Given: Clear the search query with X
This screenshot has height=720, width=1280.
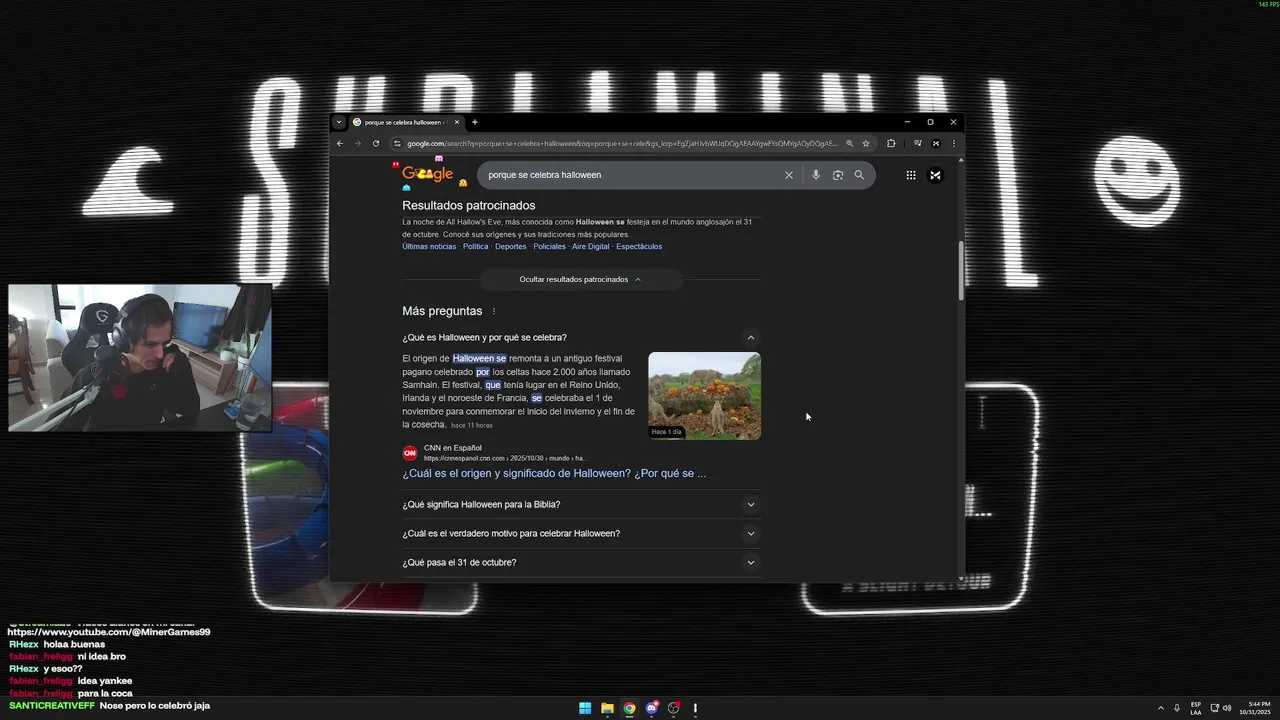Looking at the screenshot, I should (x=789, y=175).
